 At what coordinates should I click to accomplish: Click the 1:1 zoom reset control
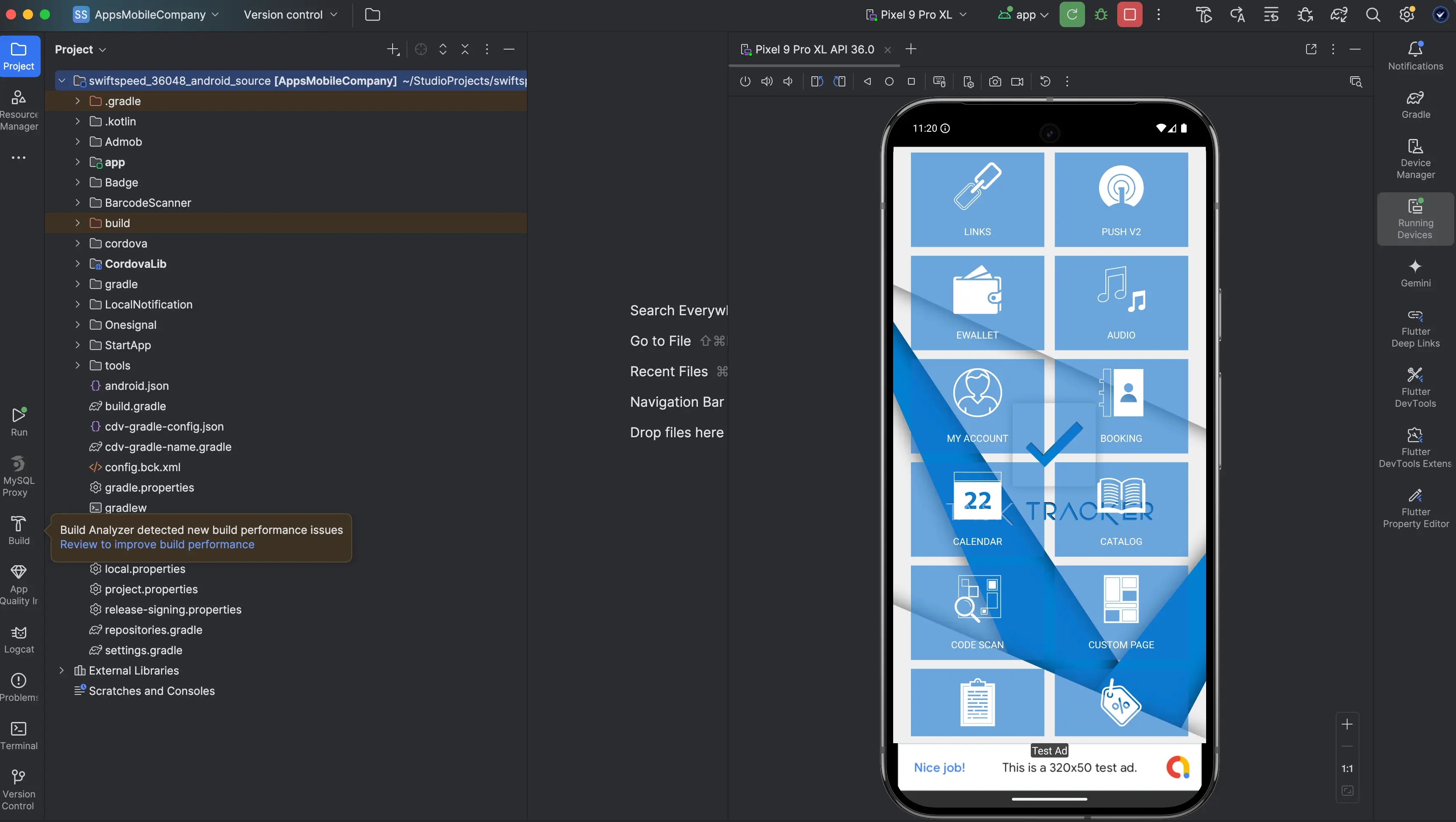coord(1347,768)
